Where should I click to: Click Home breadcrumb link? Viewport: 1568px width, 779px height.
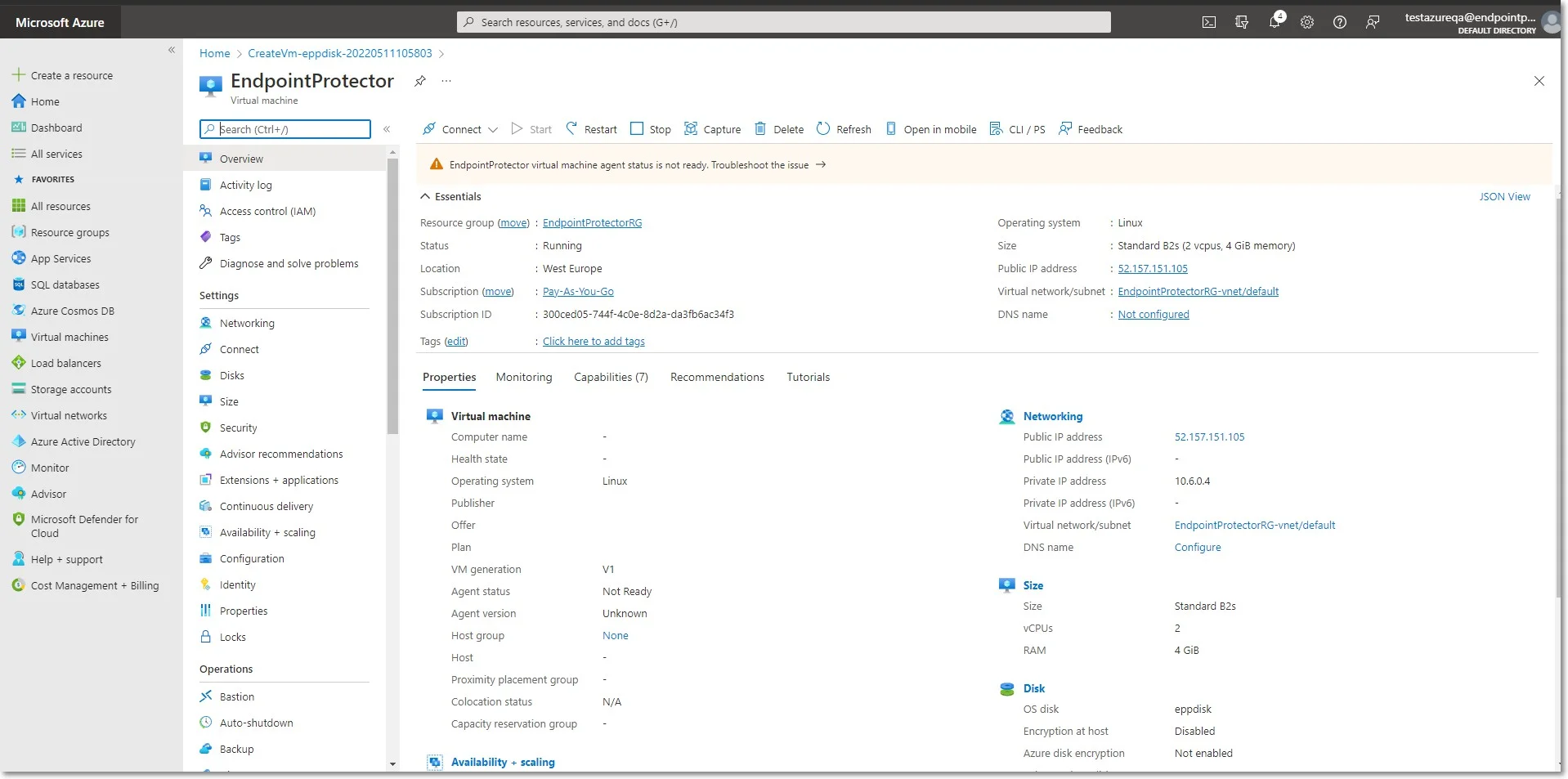pos(214,53)
